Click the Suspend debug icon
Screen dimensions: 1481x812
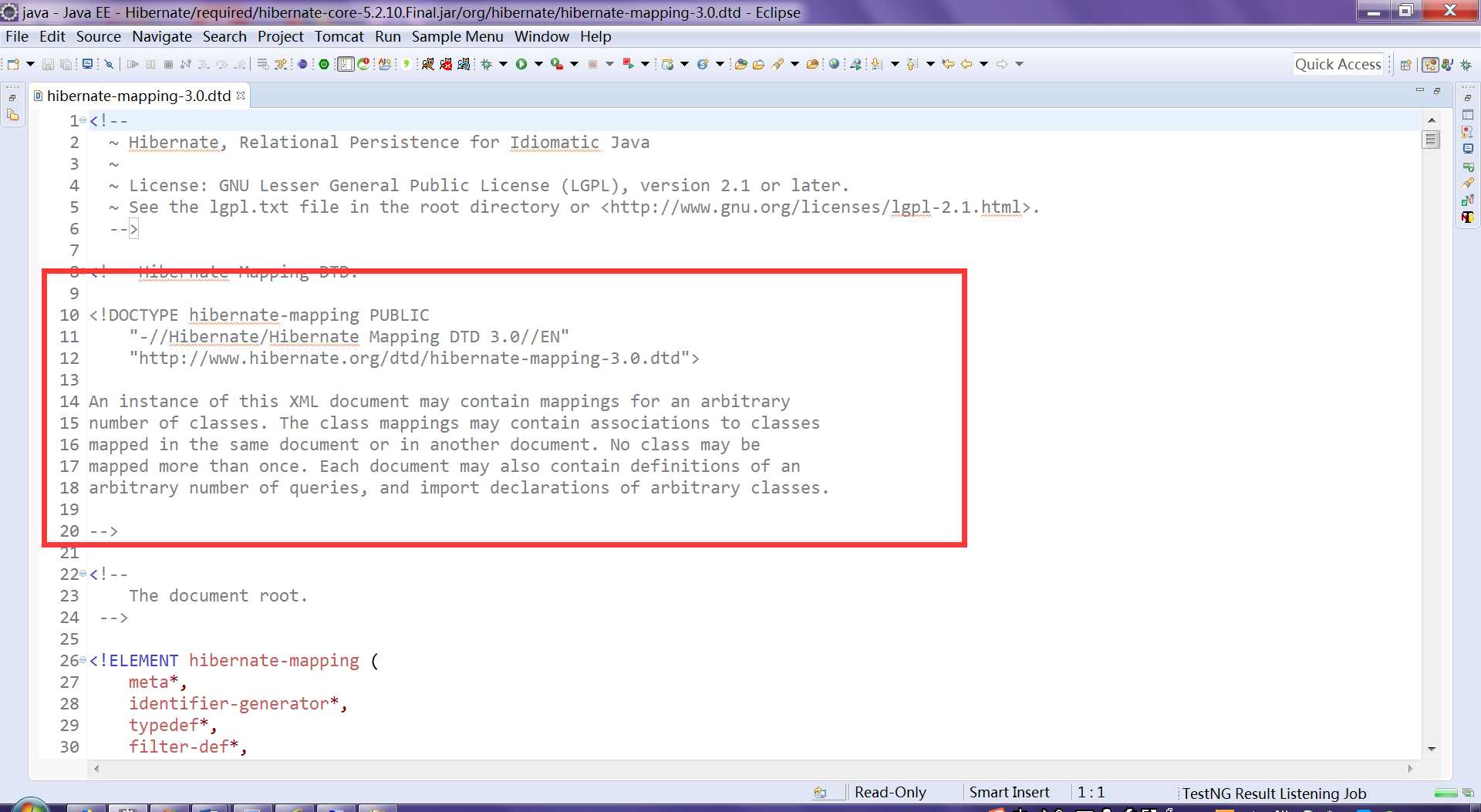pyautogui.click(x=150, y=64)
